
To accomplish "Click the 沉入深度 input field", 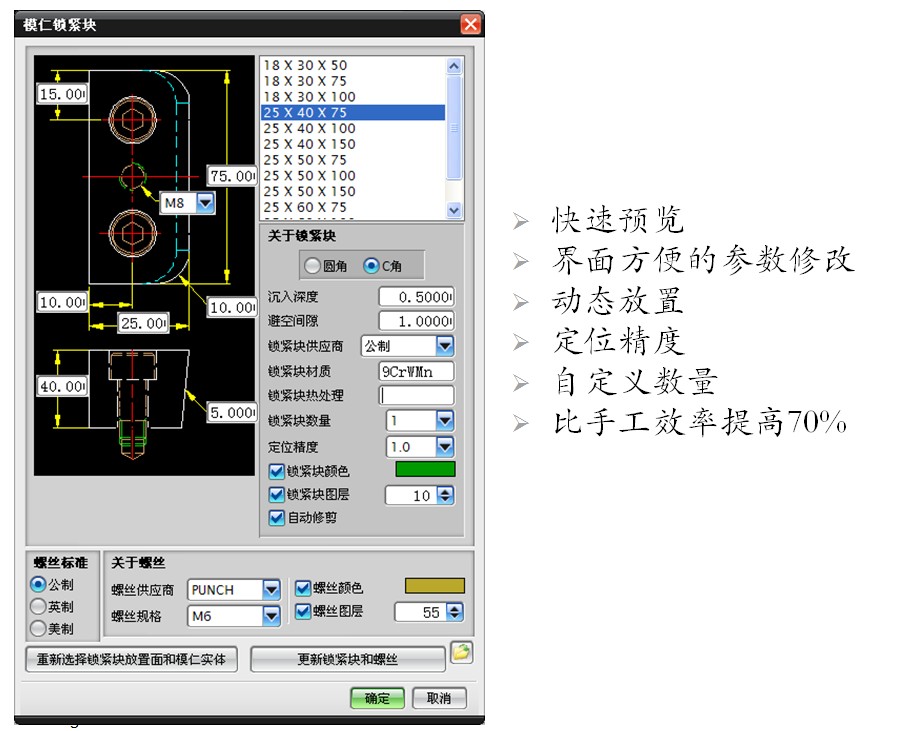I will [x=416, y=297].
